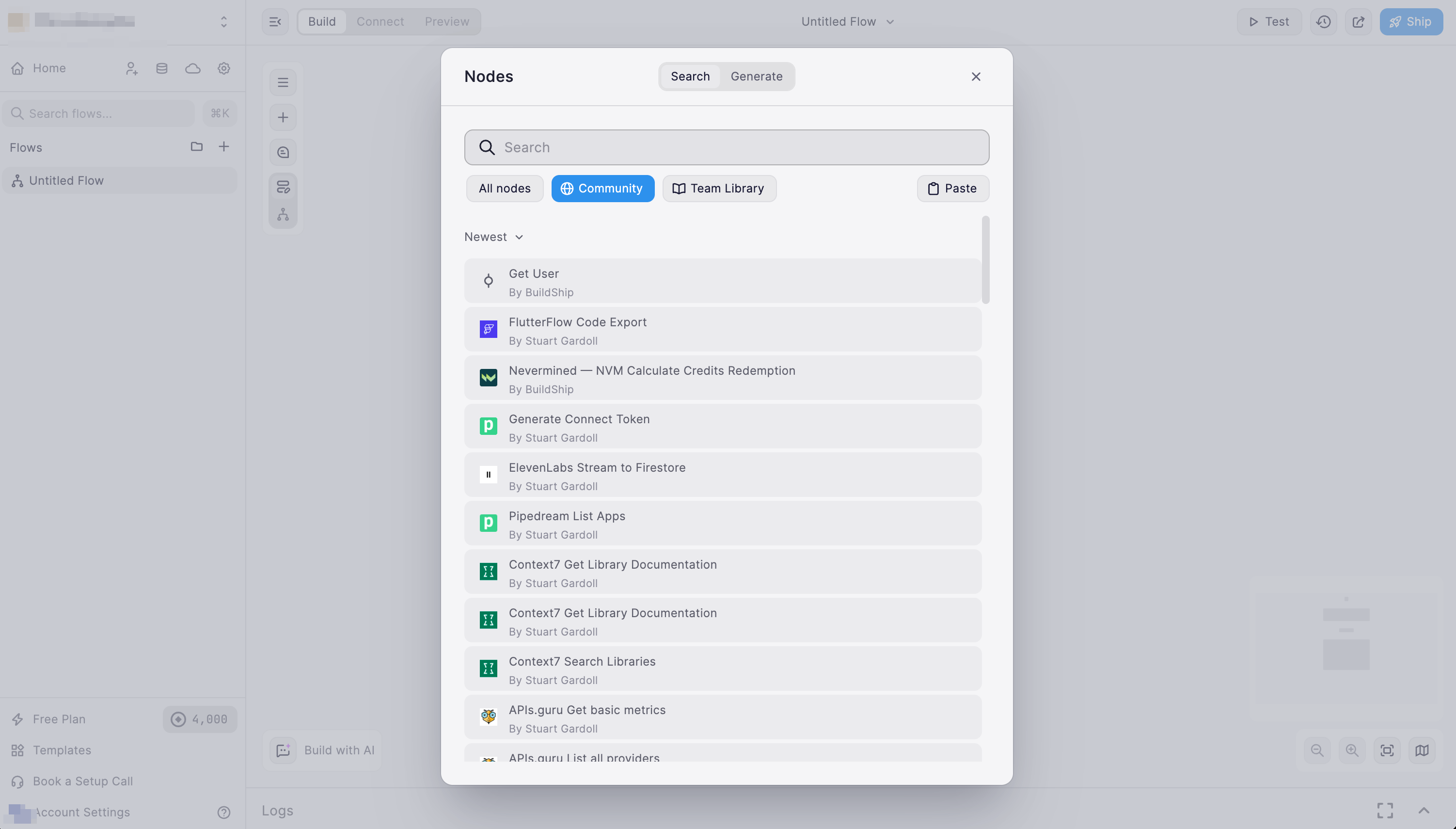
Task: Expand logs to fullscreen icon
Action: (1385, 810)
